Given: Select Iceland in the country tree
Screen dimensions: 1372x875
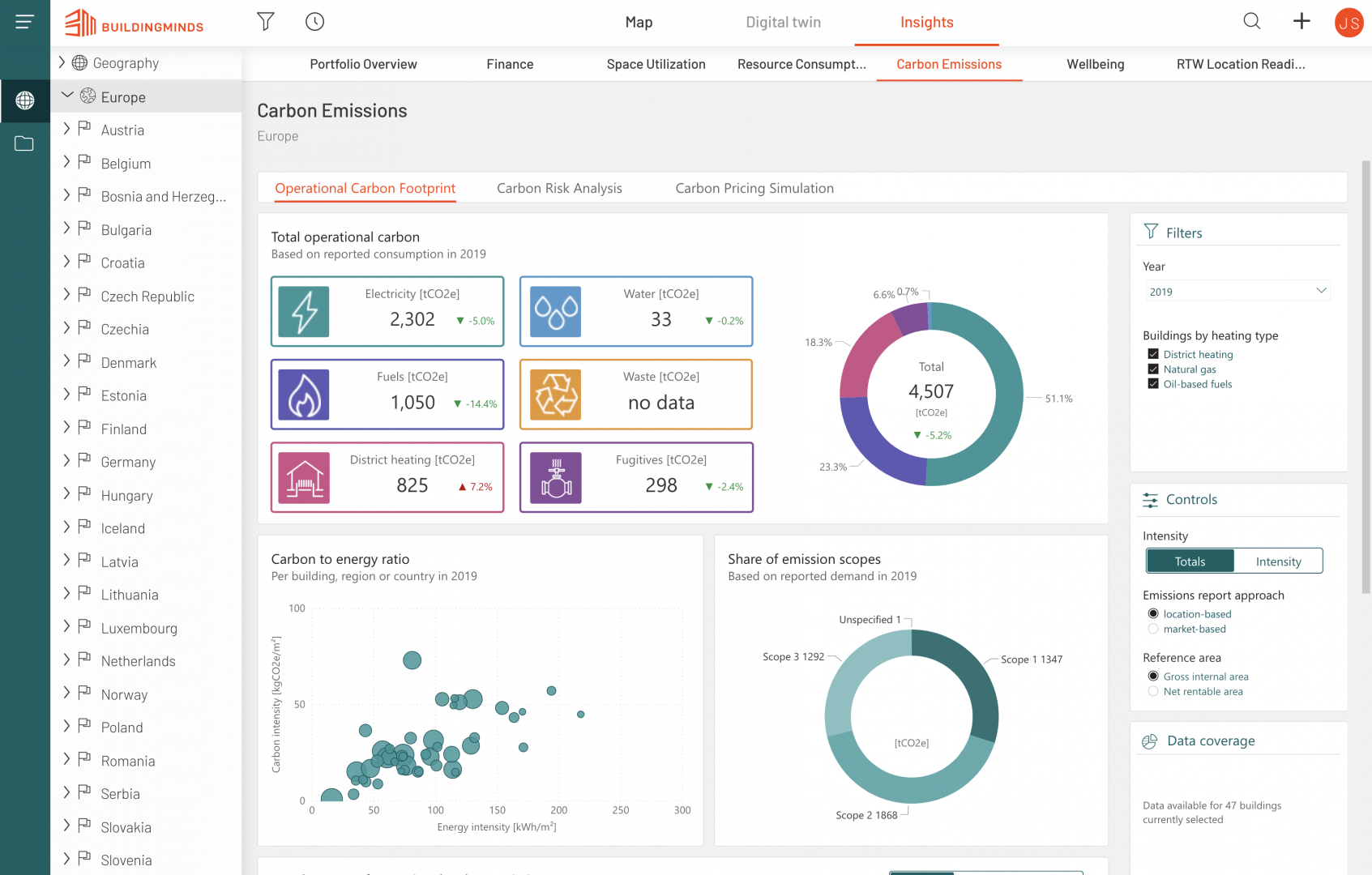Looking at the screenshot, I should [123, 528].
